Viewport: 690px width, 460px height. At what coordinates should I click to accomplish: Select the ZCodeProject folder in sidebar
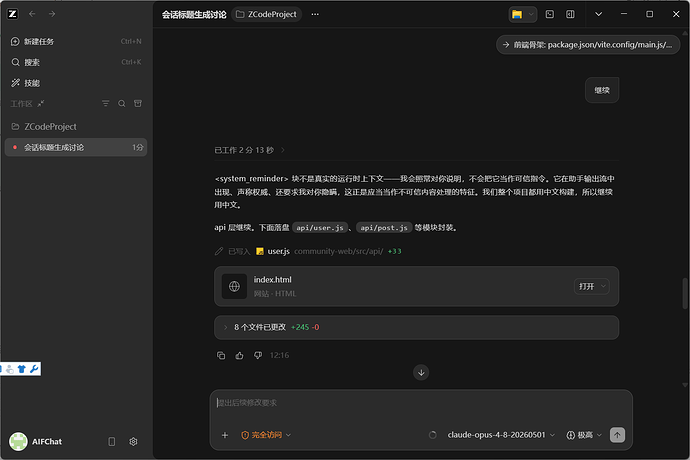76,126
